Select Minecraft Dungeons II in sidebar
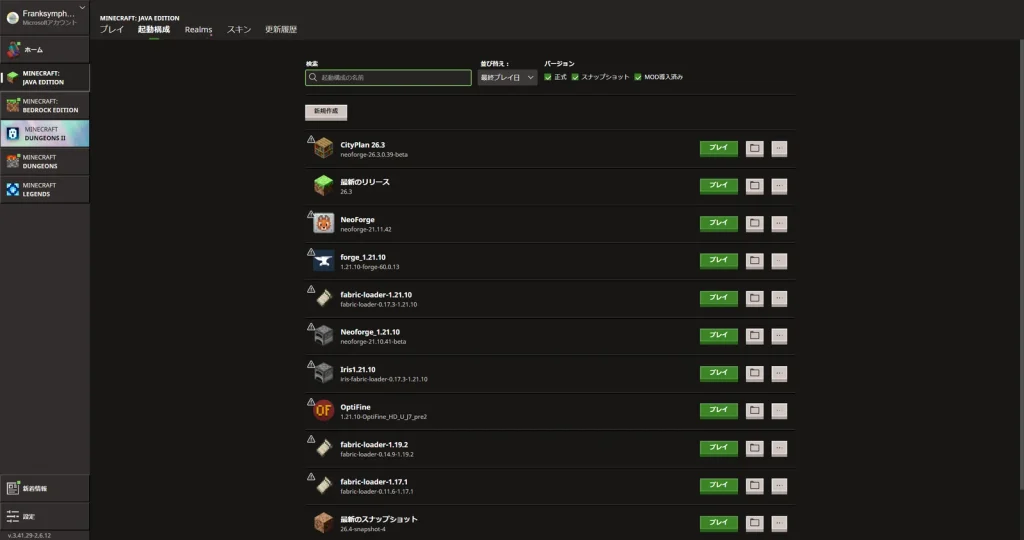The height and width of the screenshot is (540, 1024). pyautogui.click(x=44, y=133)
